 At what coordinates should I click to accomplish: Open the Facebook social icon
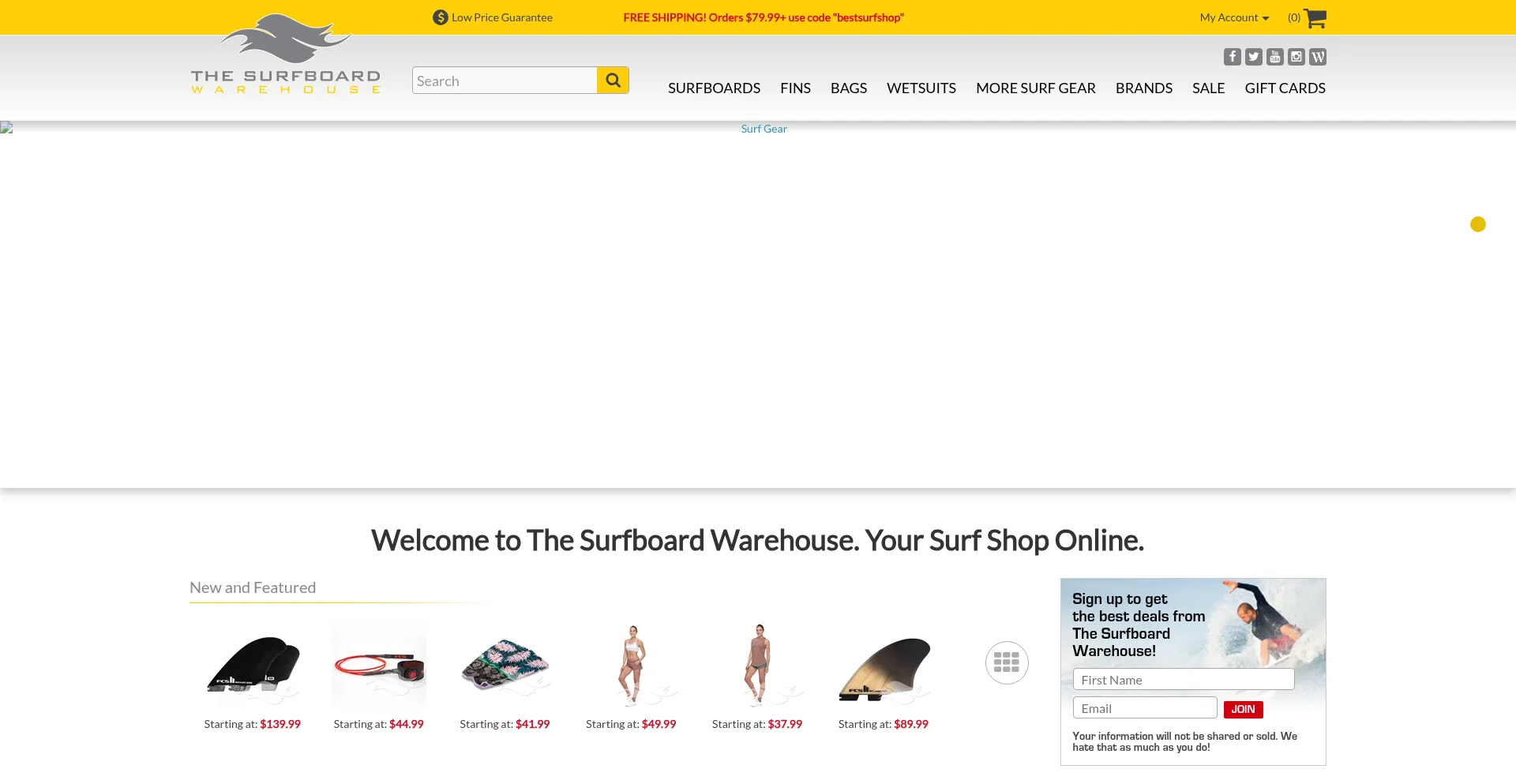click(x=1232, y=57)
